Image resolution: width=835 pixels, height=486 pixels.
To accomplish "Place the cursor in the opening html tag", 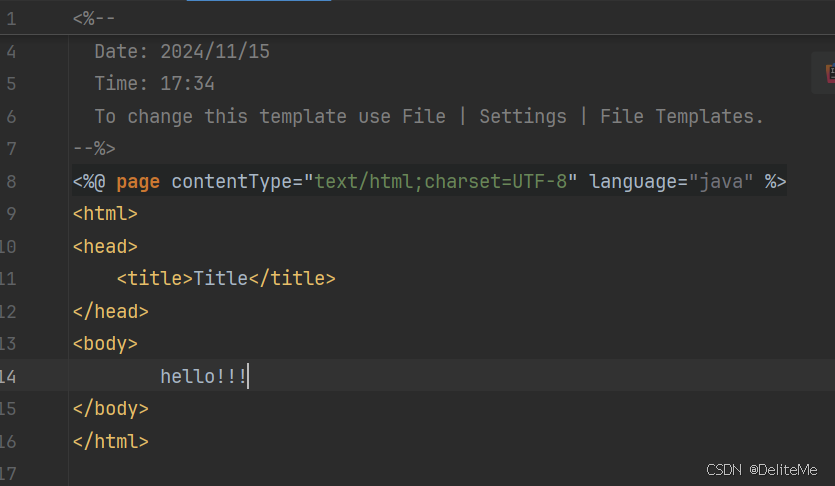I will (x=105, y=214).
